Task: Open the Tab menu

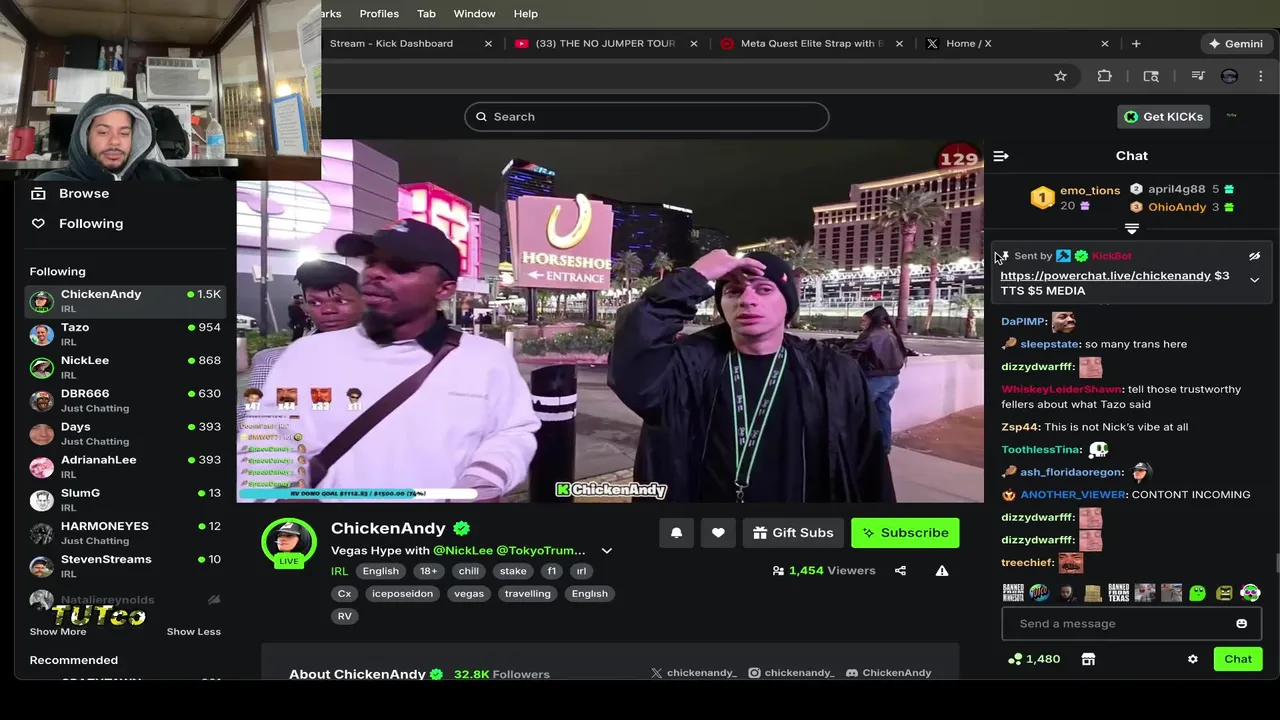Action: pos(426,14)
